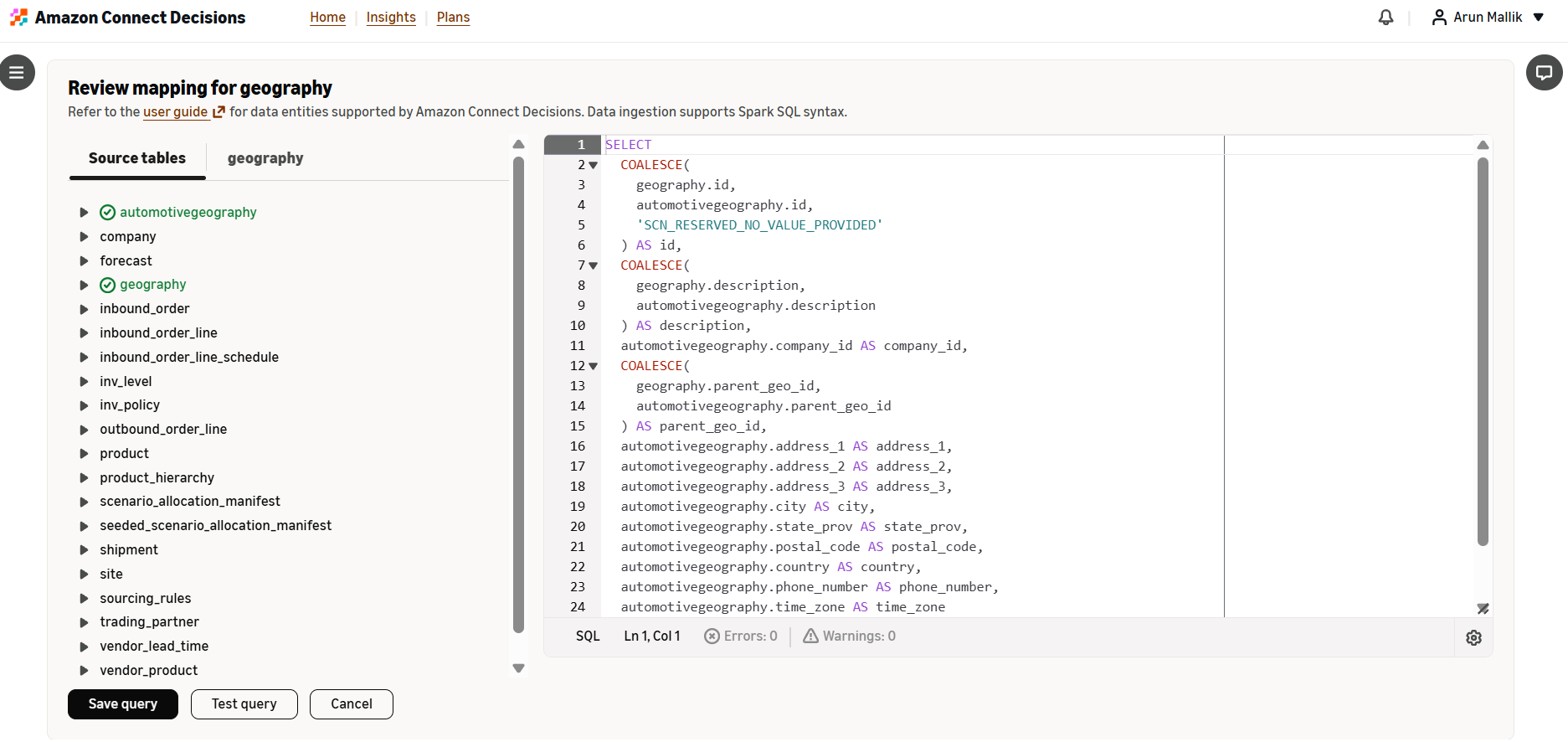Place cursor on the SELECT keyword line
The width and height of the screenshot is (1568, 742).
[x=628, y=145]
